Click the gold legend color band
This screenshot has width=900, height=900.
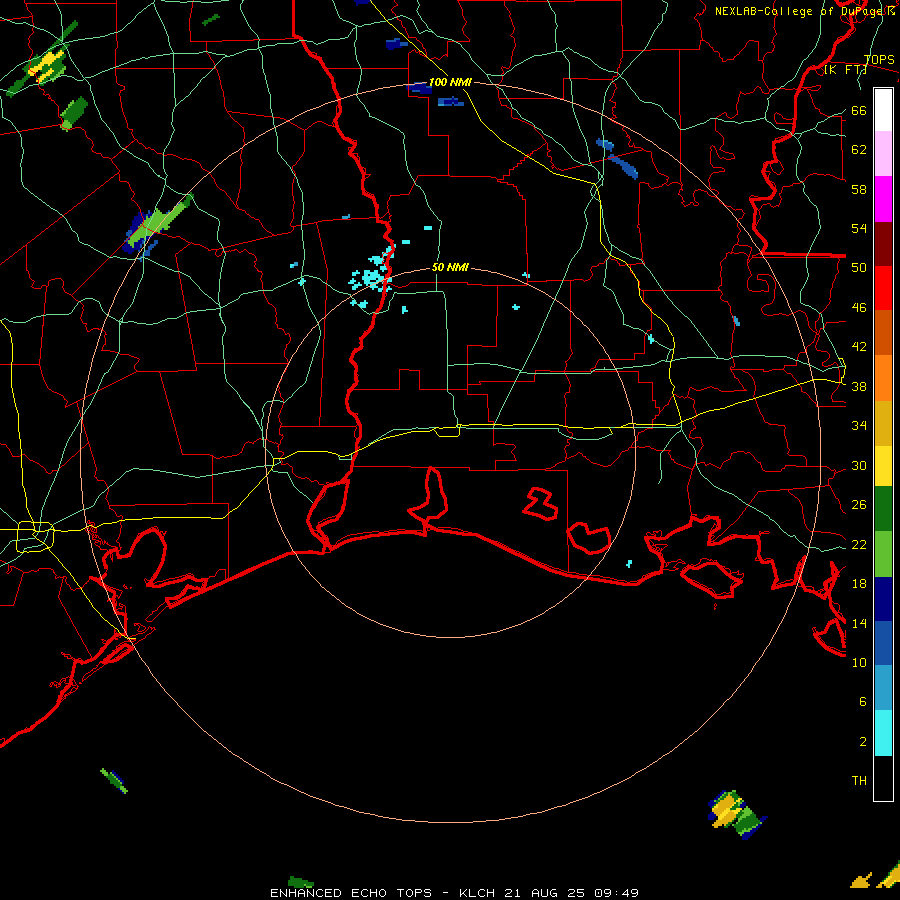click(x=883, y=423)
